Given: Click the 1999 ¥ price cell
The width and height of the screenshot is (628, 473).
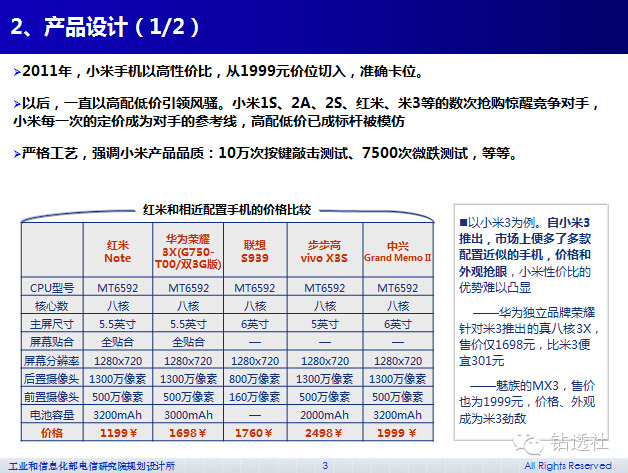Looking at the screenshot, I should (397, 433).
